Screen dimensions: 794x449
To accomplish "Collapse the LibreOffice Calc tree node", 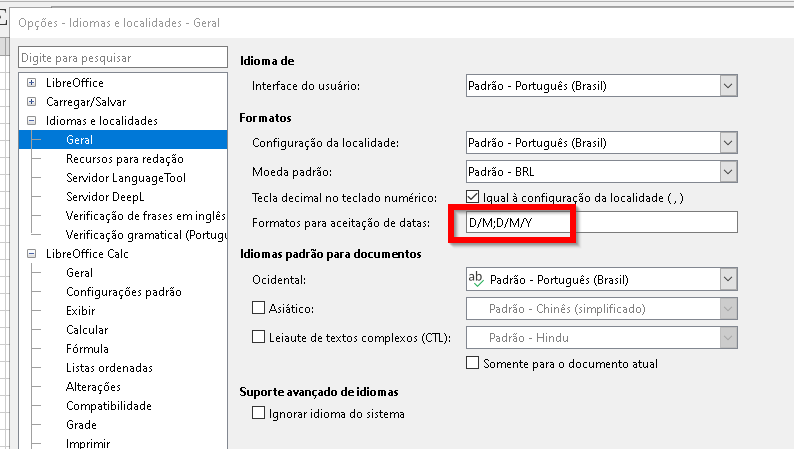I will 33,254.
